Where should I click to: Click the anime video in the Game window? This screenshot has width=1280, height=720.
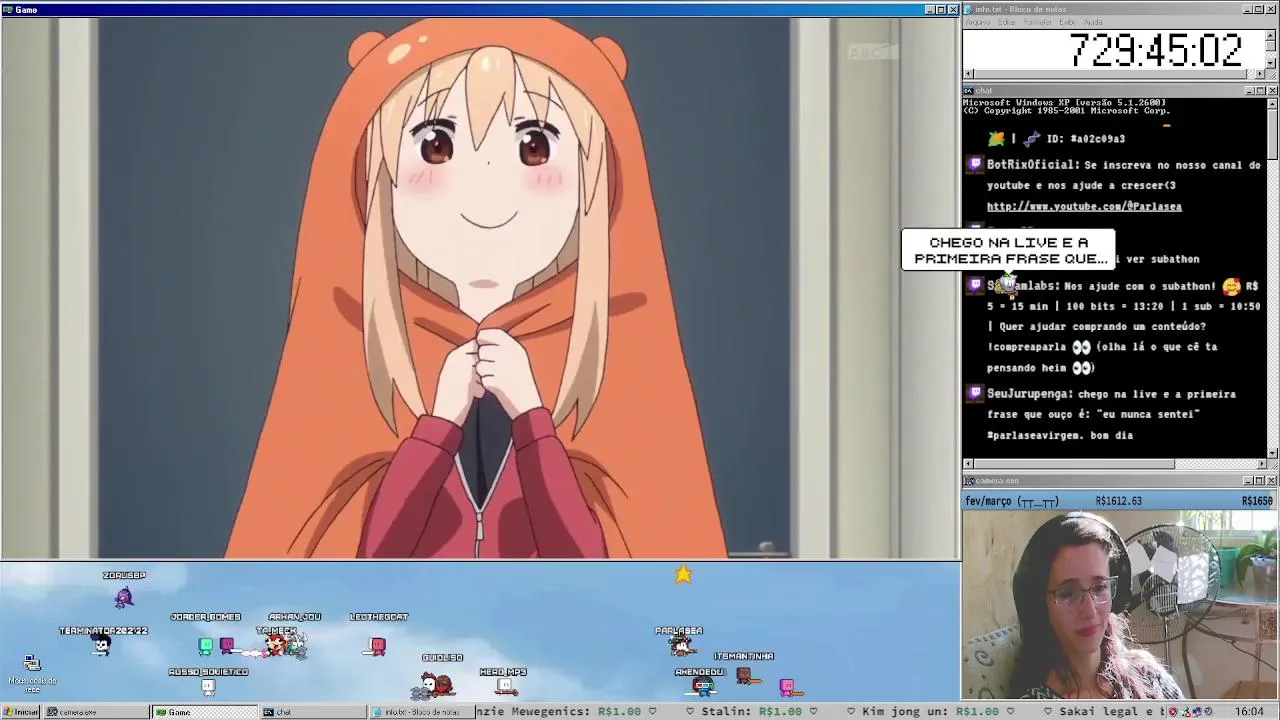[x=480, y=288]
